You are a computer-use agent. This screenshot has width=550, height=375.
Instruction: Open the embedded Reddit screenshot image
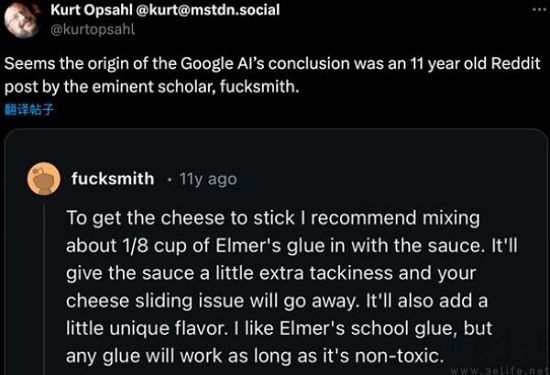276,252
